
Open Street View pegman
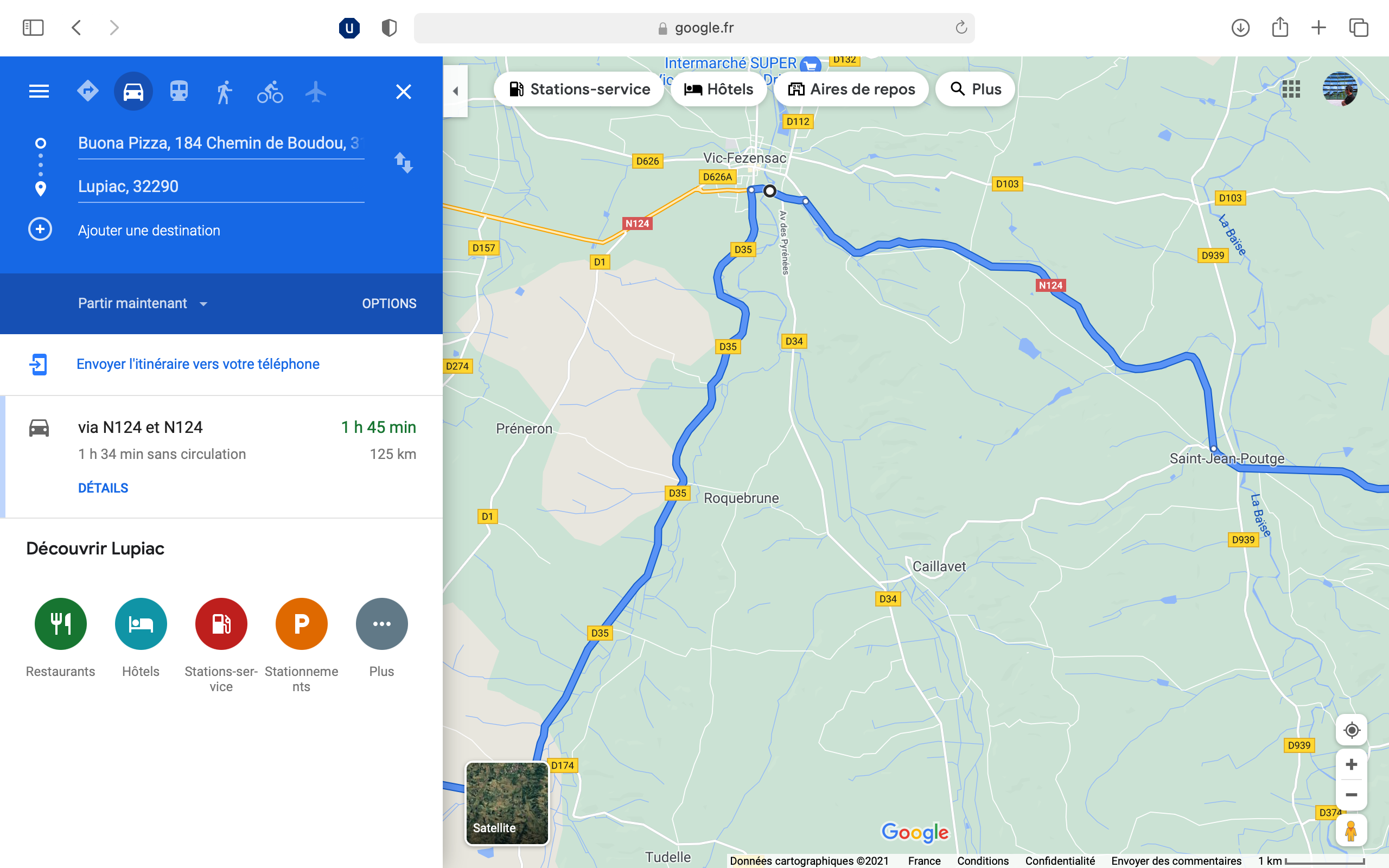pos(1351,830)
